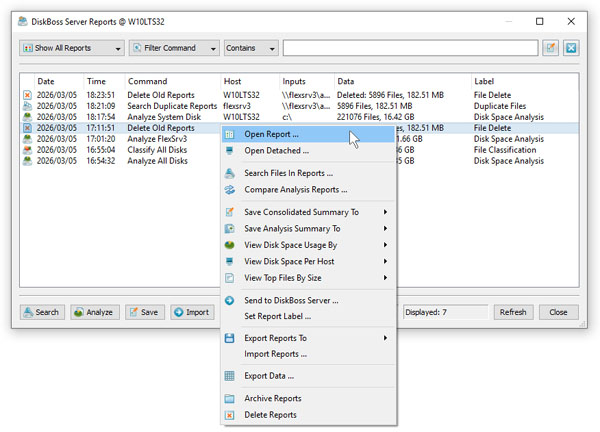Image resolution: width=600 pixels, height=432 pixels.
Task: Click the View Disk Space Usage By icon
Action: pyautogui.click(x=230, y=245)
